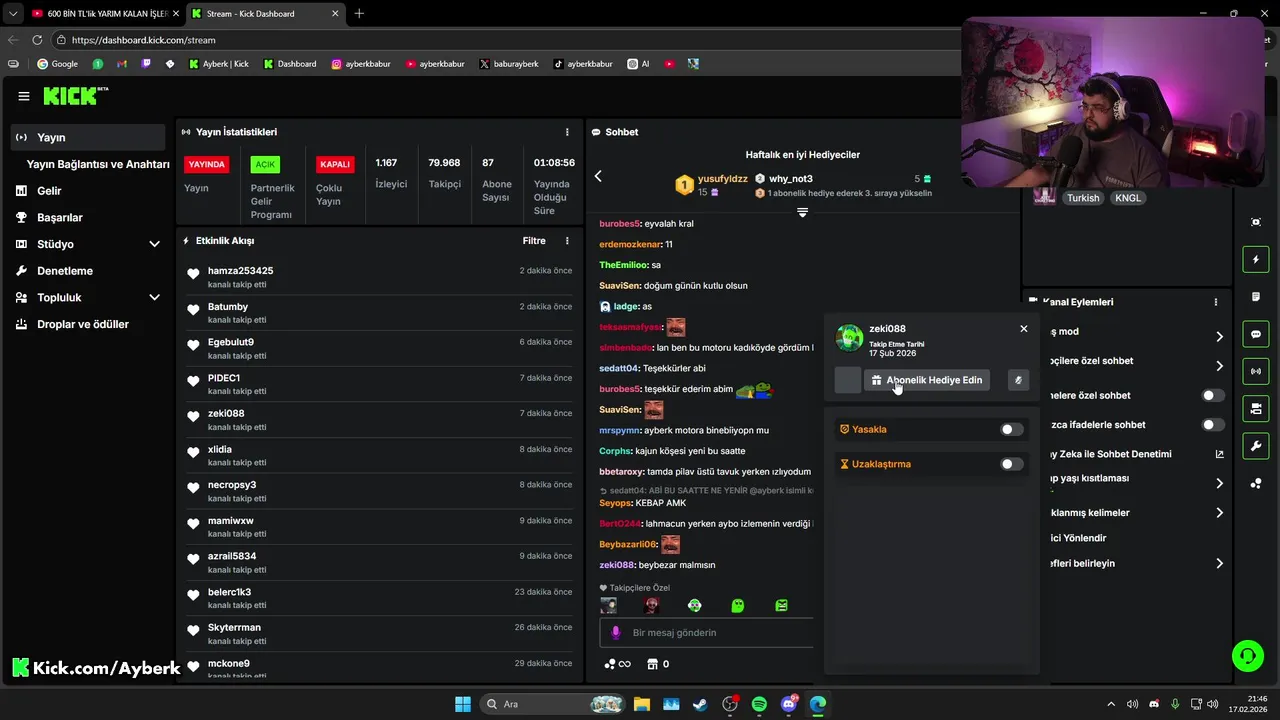Toggle the Yasakla switch
The width and height of the screenshot is (1280, 720).
(1012, 429)
